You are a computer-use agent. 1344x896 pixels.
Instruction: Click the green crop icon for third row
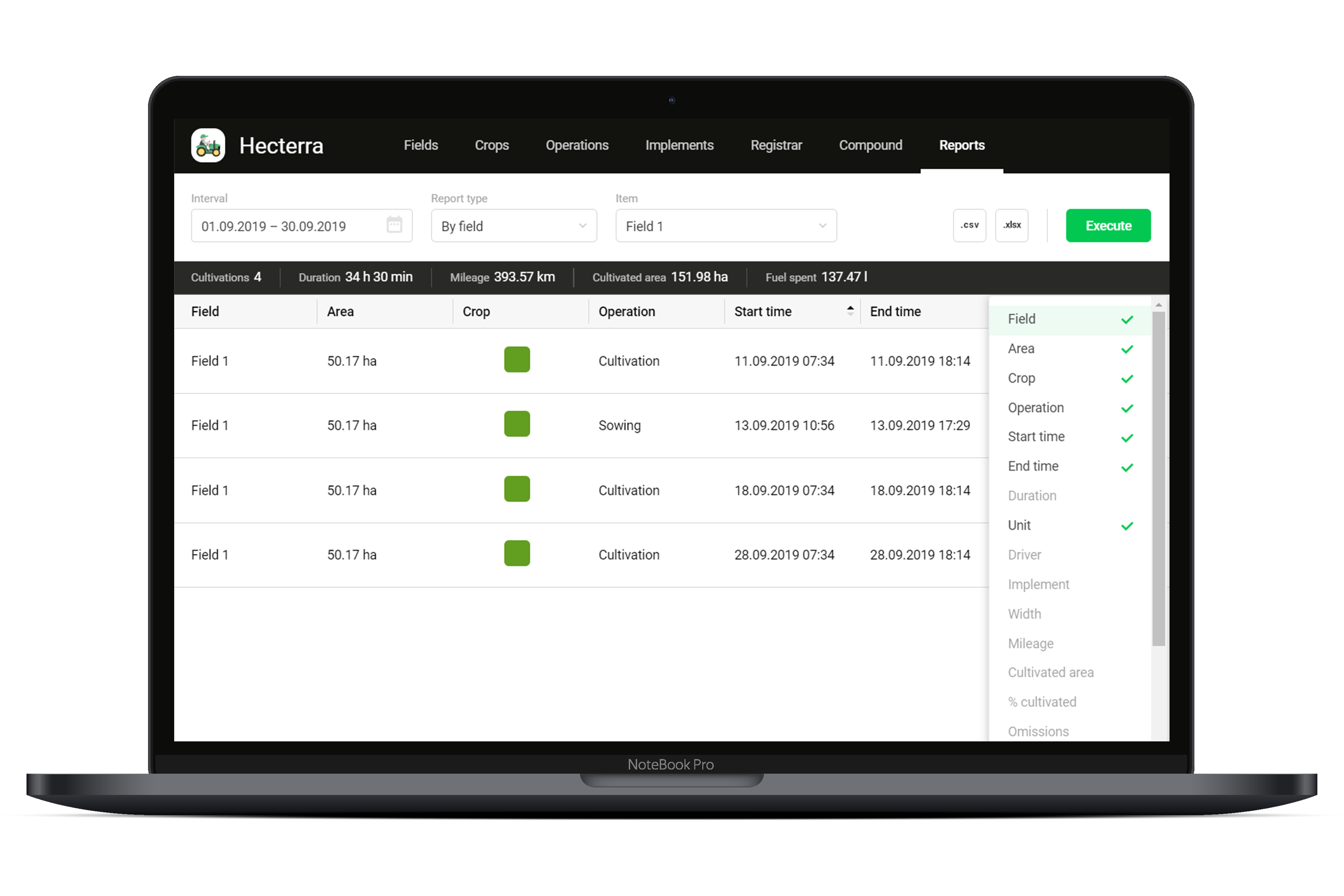point(516,490)
